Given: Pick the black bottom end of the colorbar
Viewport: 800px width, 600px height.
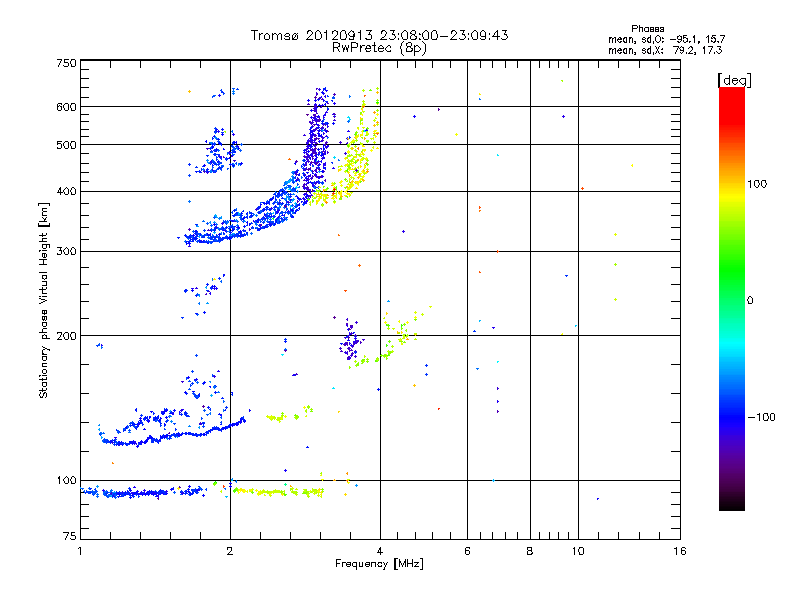Looking at the screenshot, I should point(732,505).
